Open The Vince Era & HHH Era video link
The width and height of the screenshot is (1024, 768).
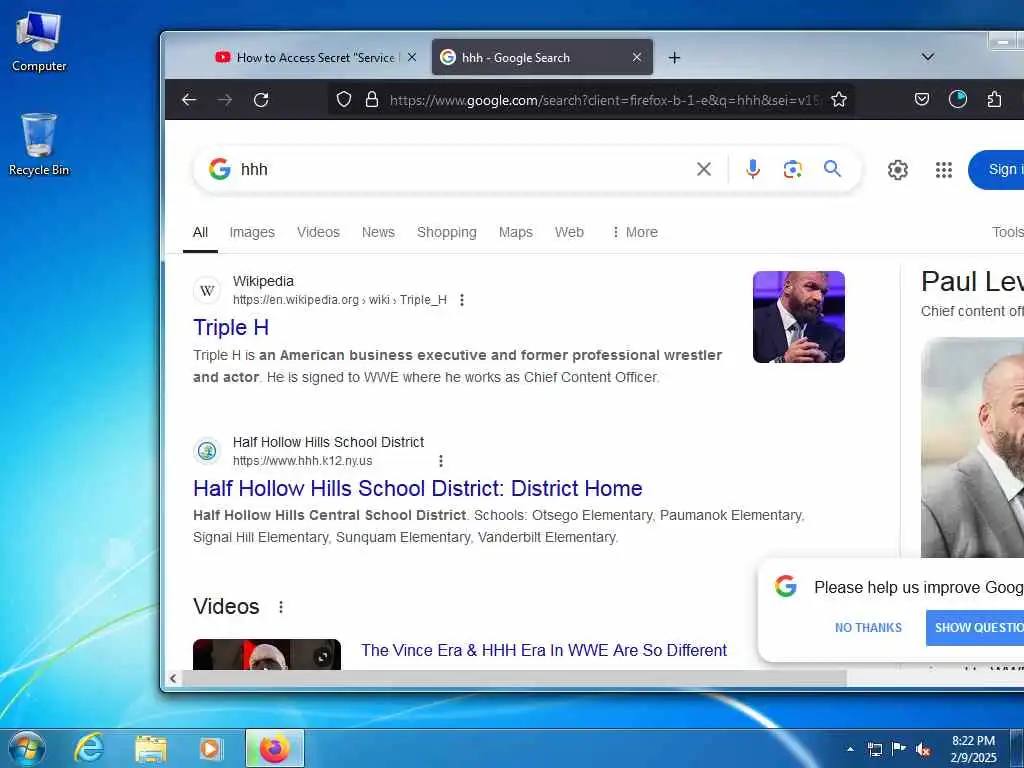tap(544, 650)
